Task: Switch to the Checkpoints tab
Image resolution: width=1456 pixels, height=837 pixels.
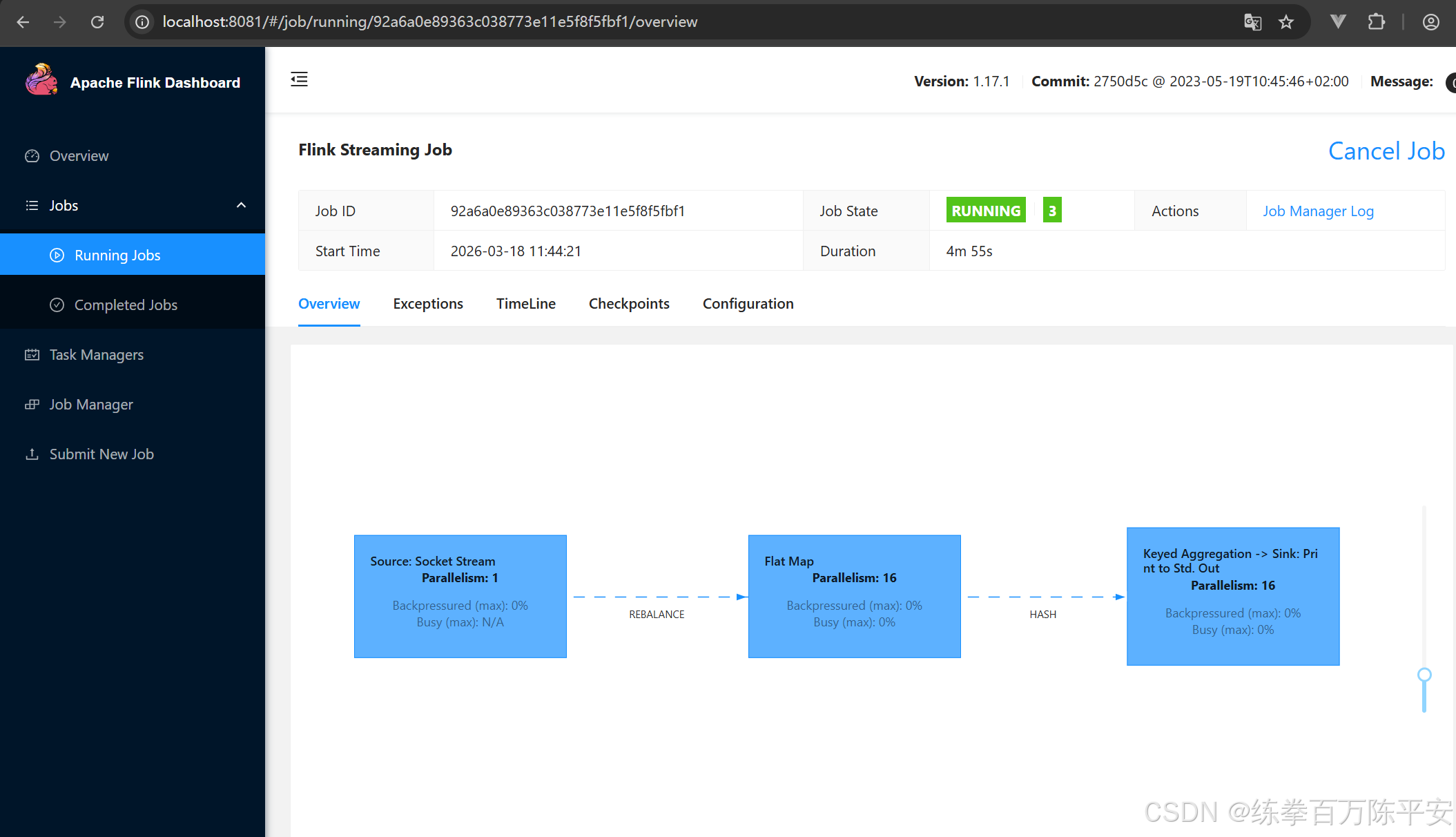Action: click(x=628, y=304)
